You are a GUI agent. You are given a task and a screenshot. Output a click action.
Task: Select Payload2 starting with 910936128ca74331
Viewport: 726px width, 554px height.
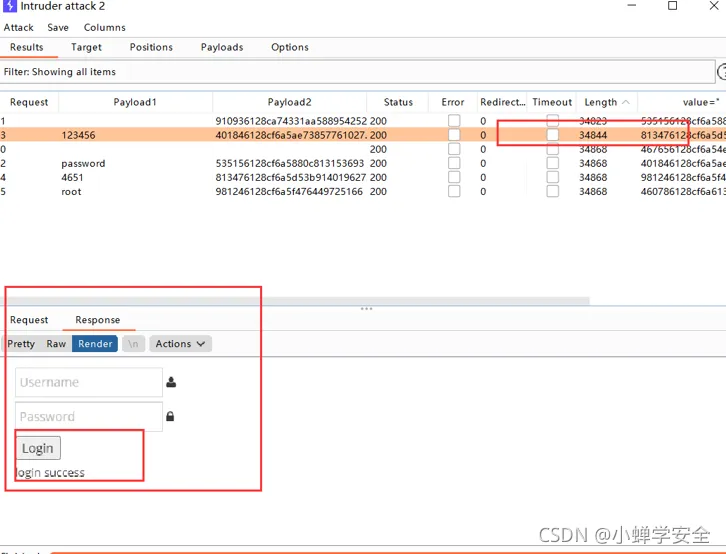(291, 121)
